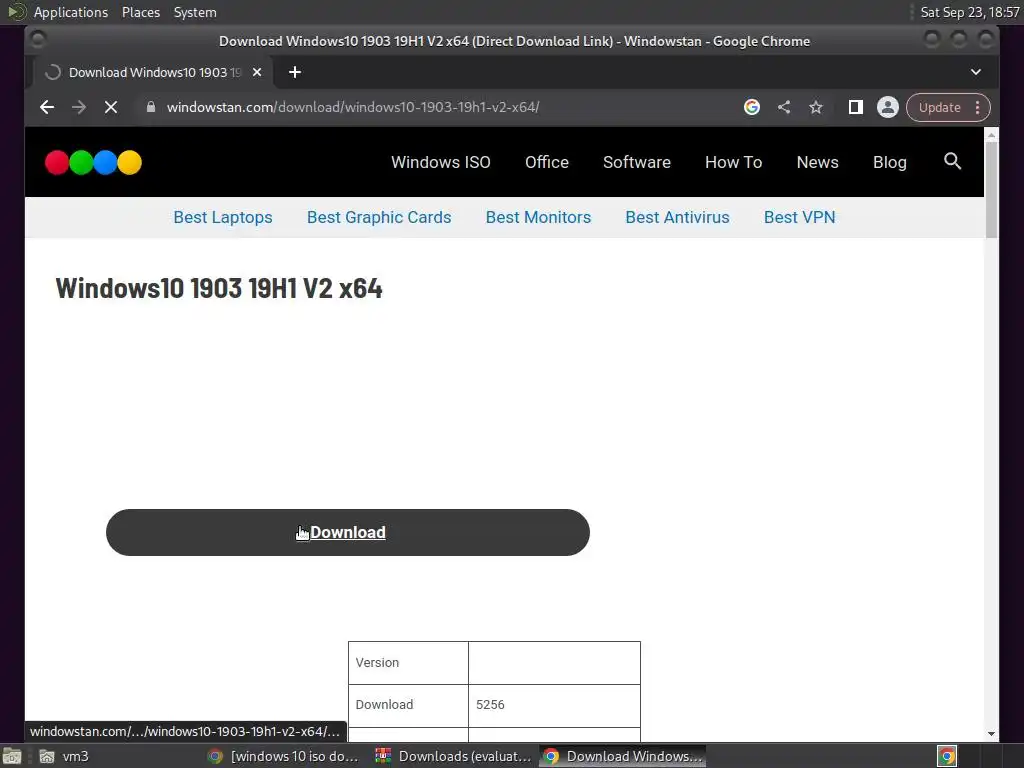The width and height of the screenshot is (1024, 768).
Task: Open Google icon in address bar
Action: (752, 107)
